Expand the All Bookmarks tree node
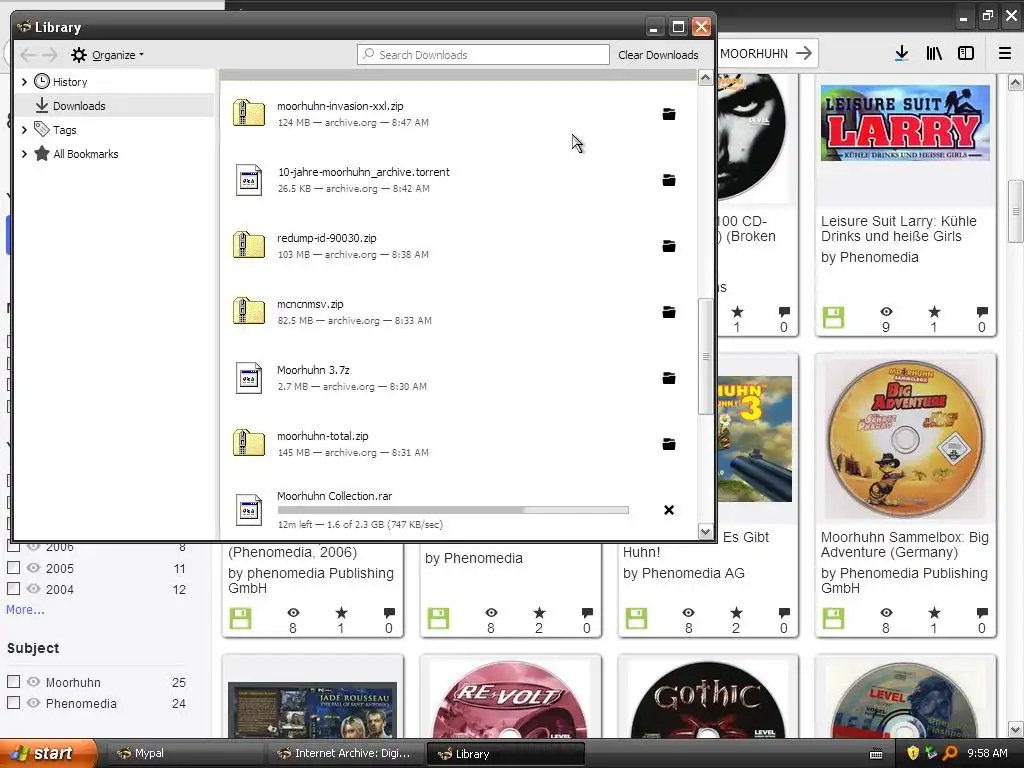This screenshot has width=1024, height=768. [24, 154]
